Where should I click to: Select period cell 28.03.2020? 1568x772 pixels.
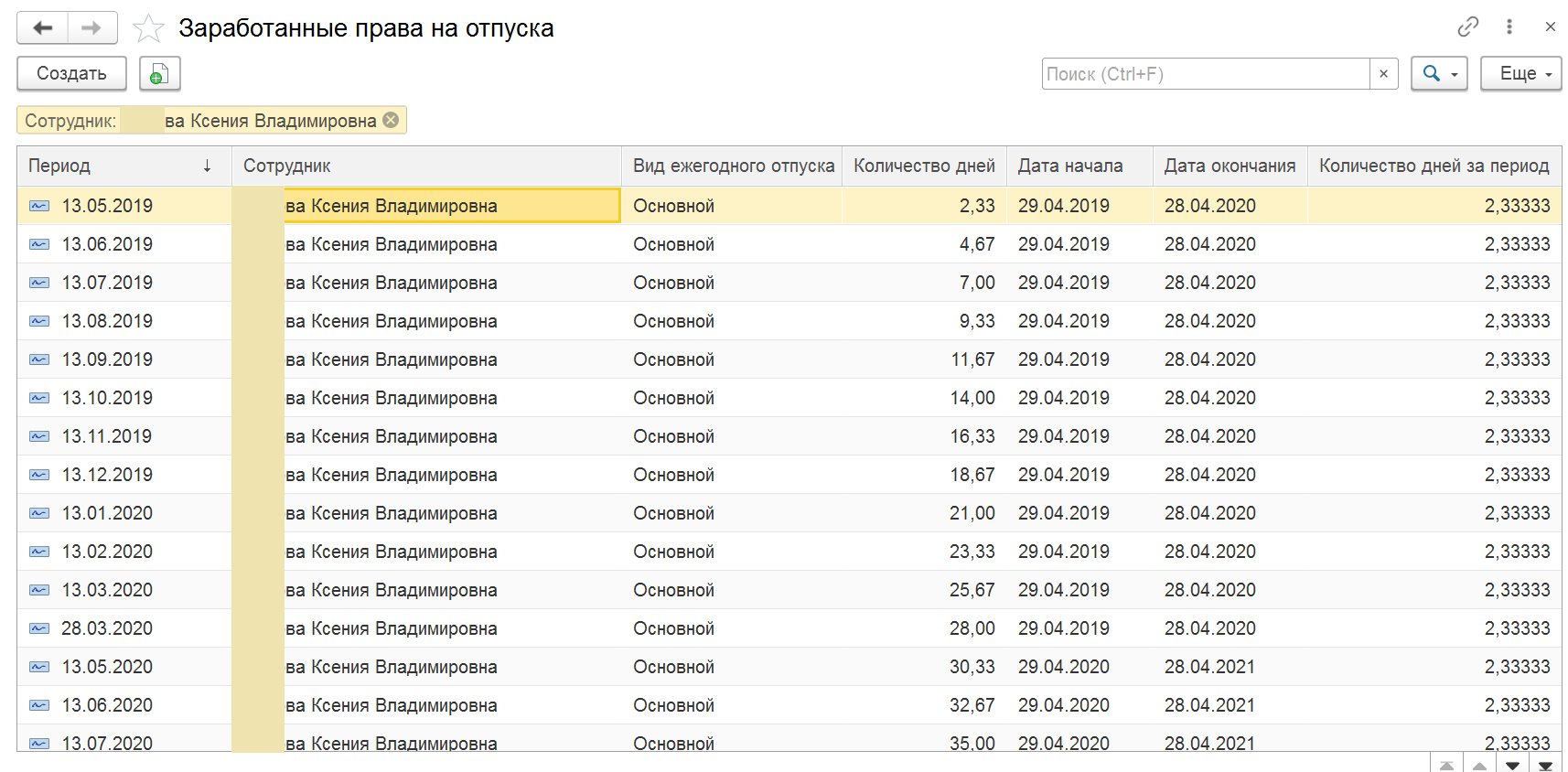[x=107, y=628]
